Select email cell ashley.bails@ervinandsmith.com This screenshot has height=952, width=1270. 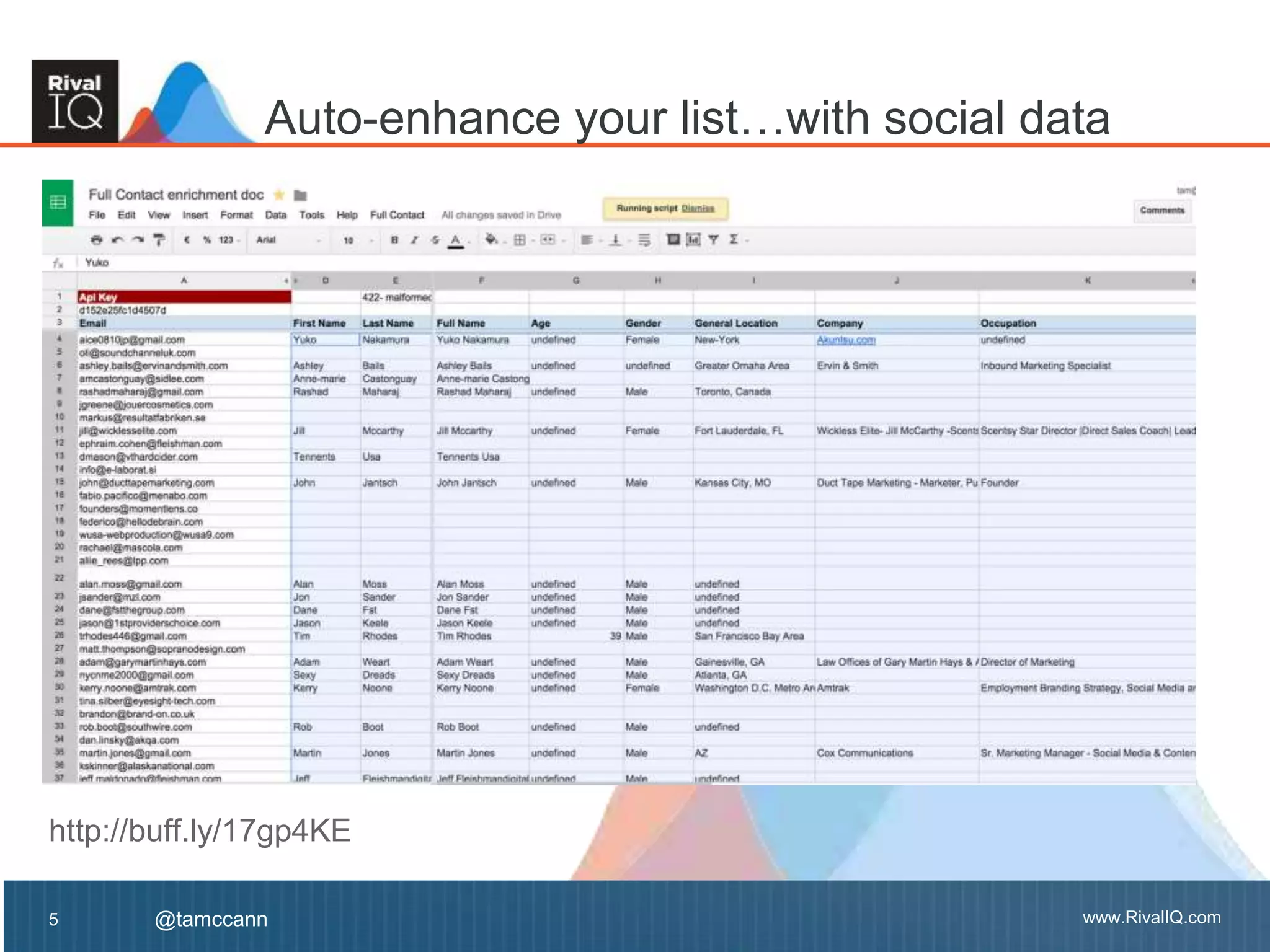184,366
